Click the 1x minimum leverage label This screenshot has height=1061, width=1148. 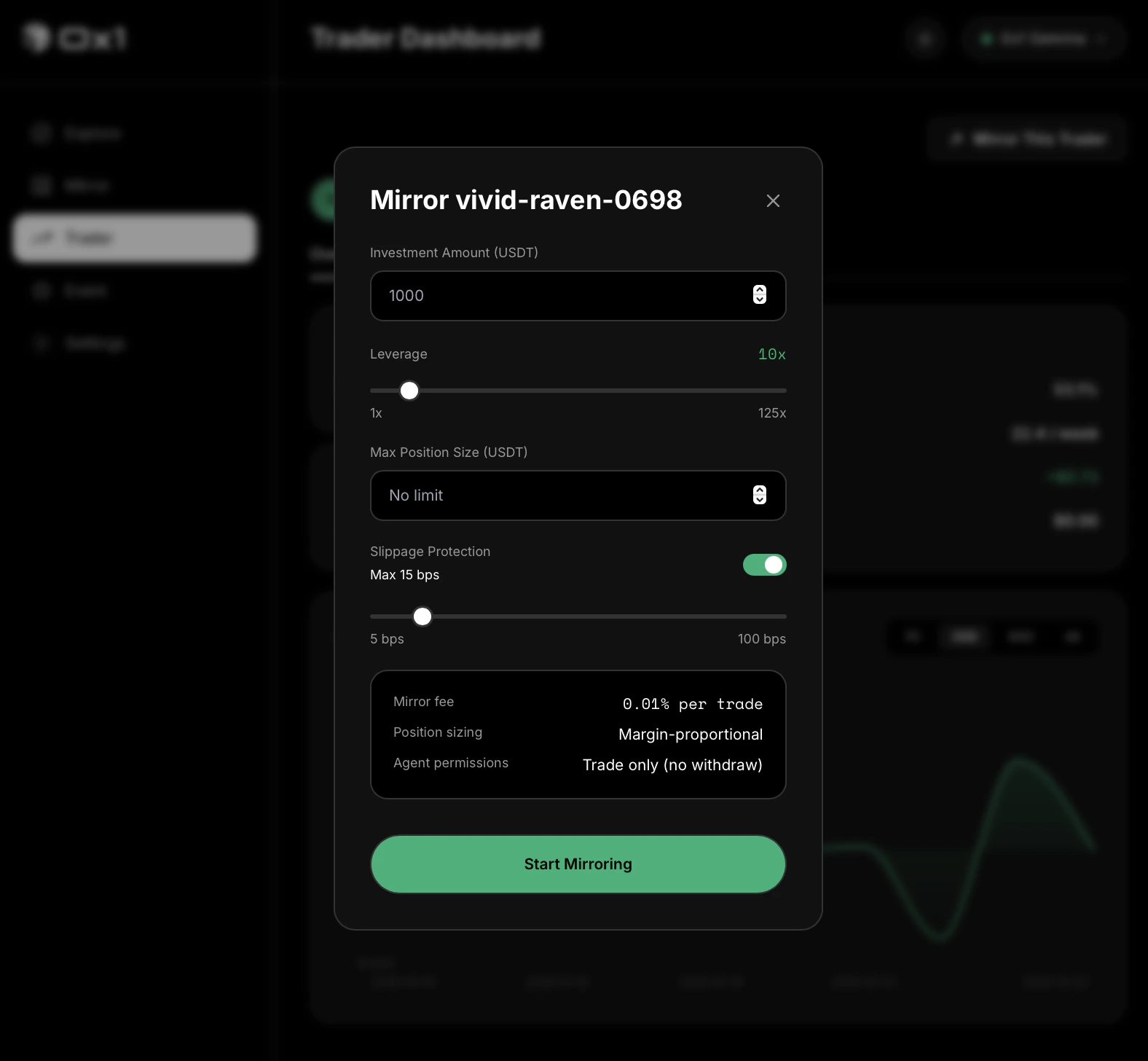pos(376,413)
